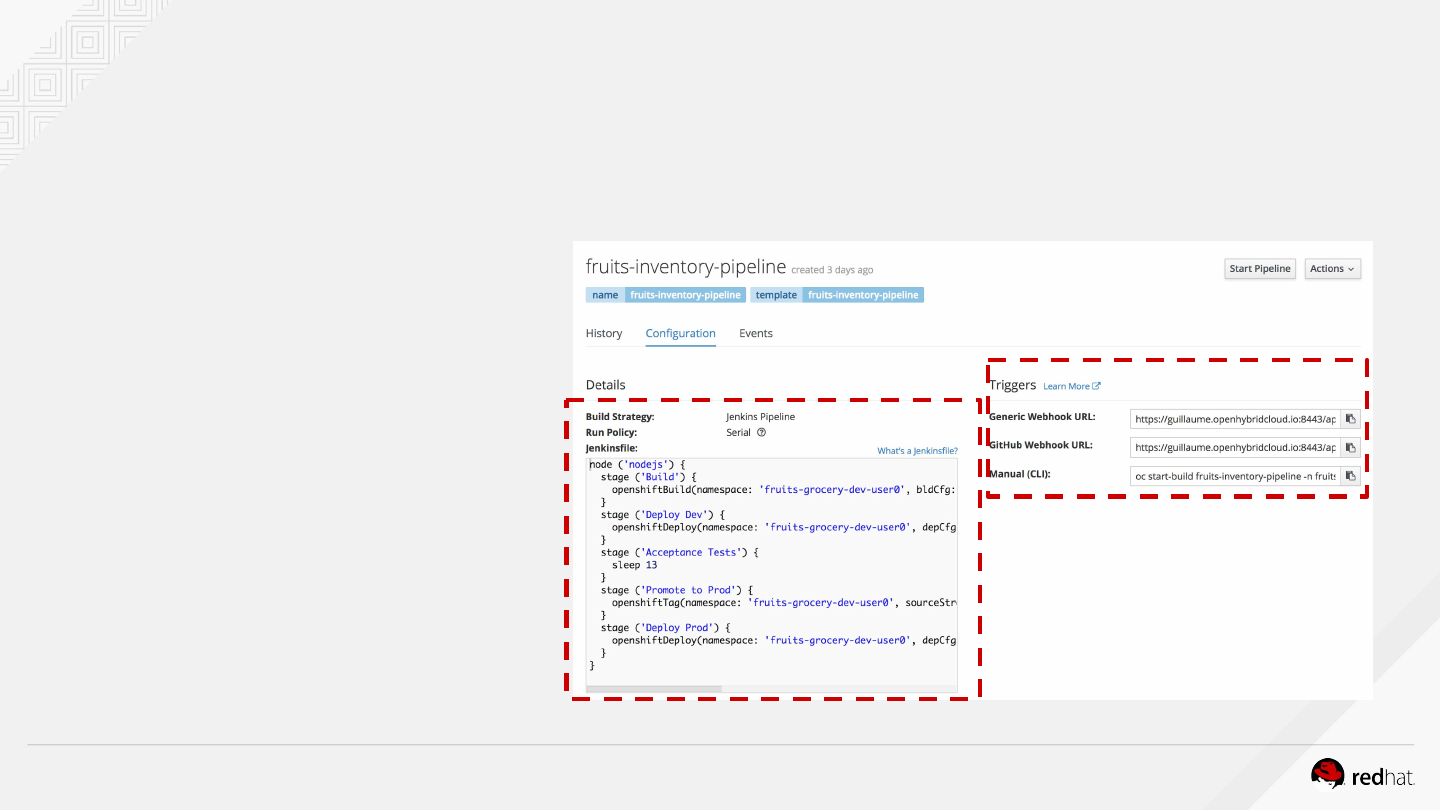Click the "Run Policy:" label
This screenshot has height=810, width=1440.
tap(611, 433)
